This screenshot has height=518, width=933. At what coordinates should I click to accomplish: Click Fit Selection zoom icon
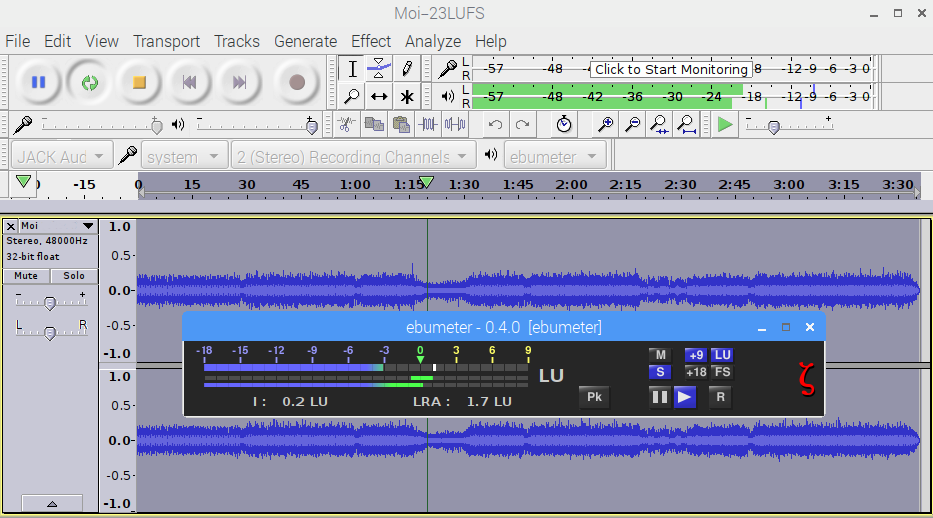tap(659, 124)
